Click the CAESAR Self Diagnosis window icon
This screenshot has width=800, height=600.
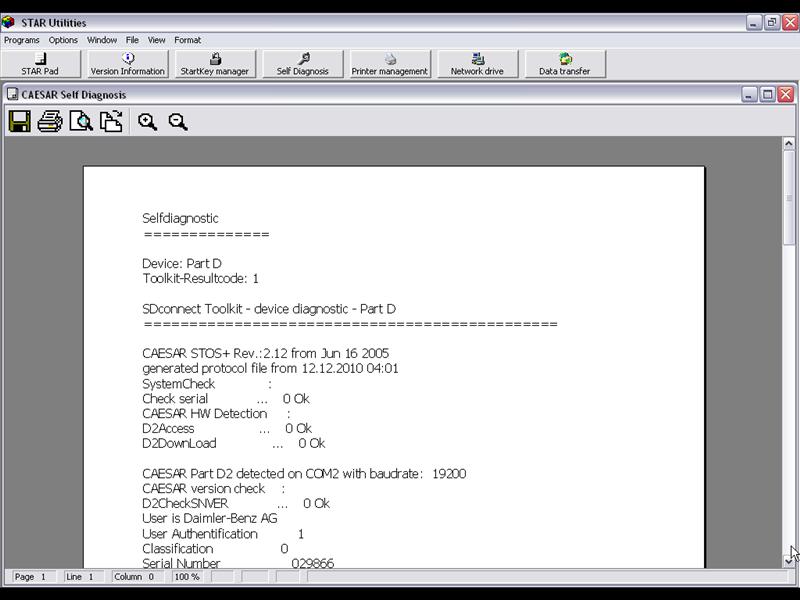(x=12, y=94)
